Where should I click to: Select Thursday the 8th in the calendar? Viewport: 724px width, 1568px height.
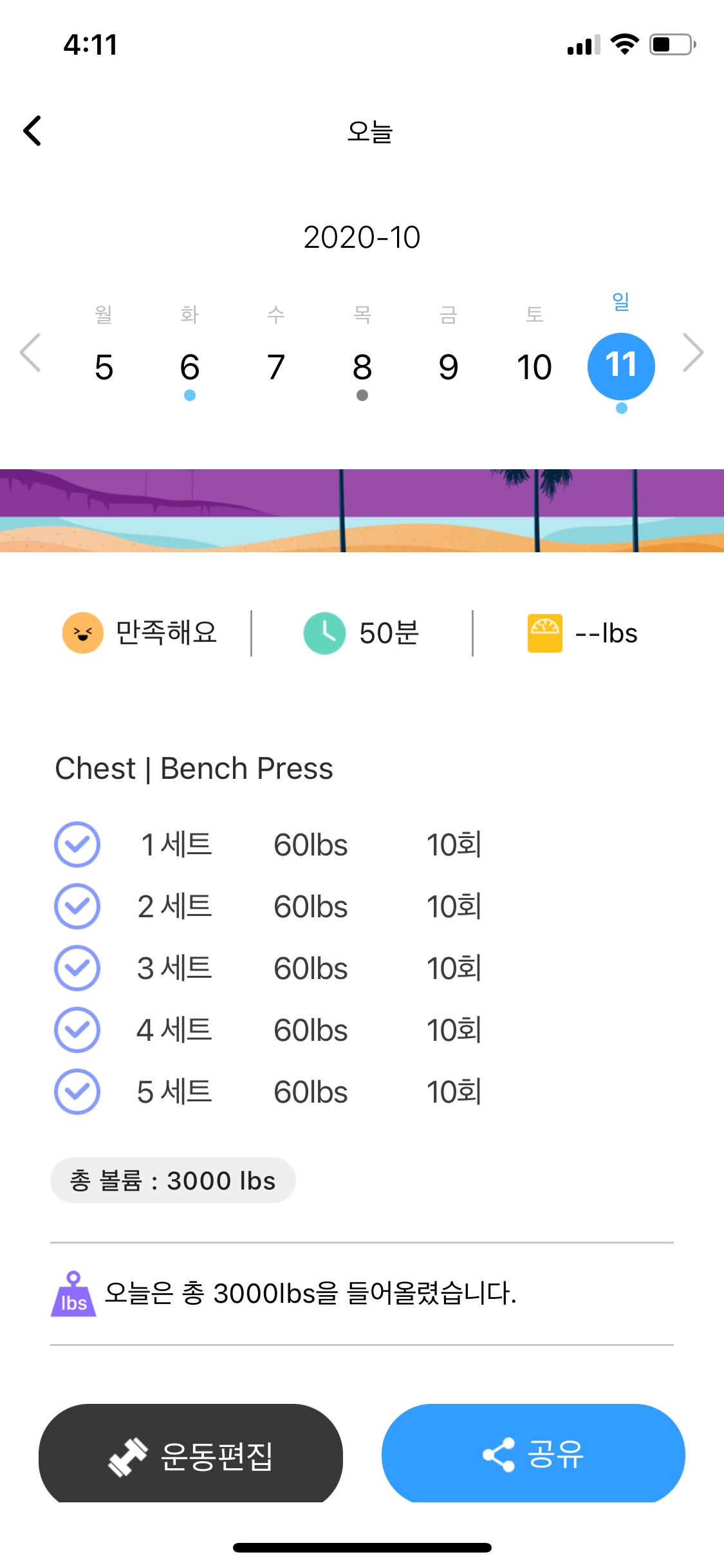(362, 368)
